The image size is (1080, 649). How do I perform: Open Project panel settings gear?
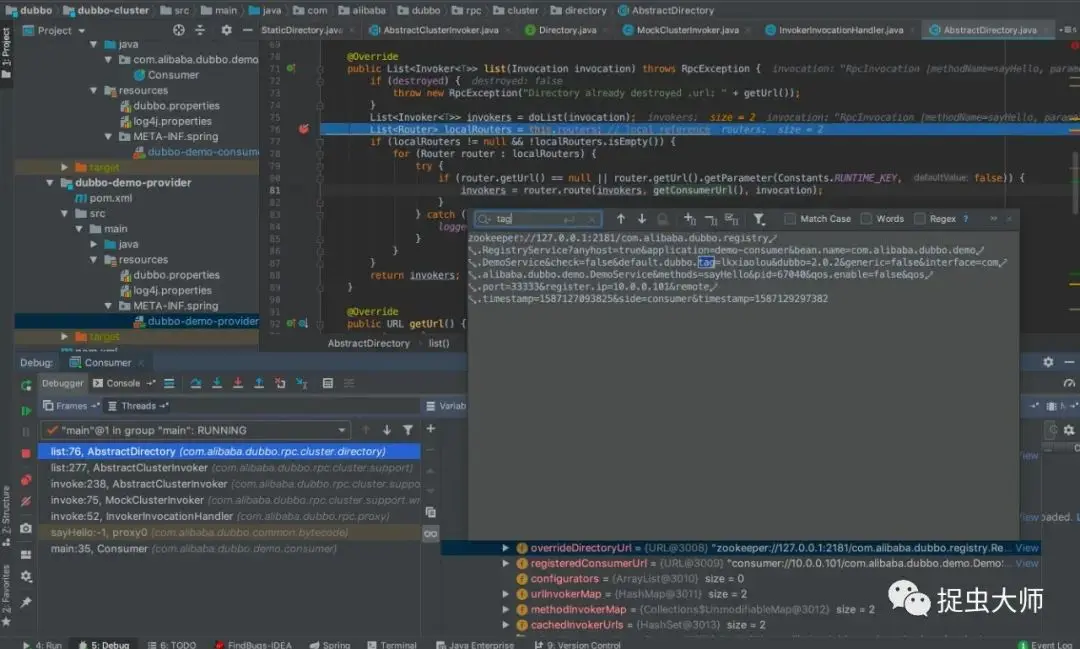pos(227,30)
